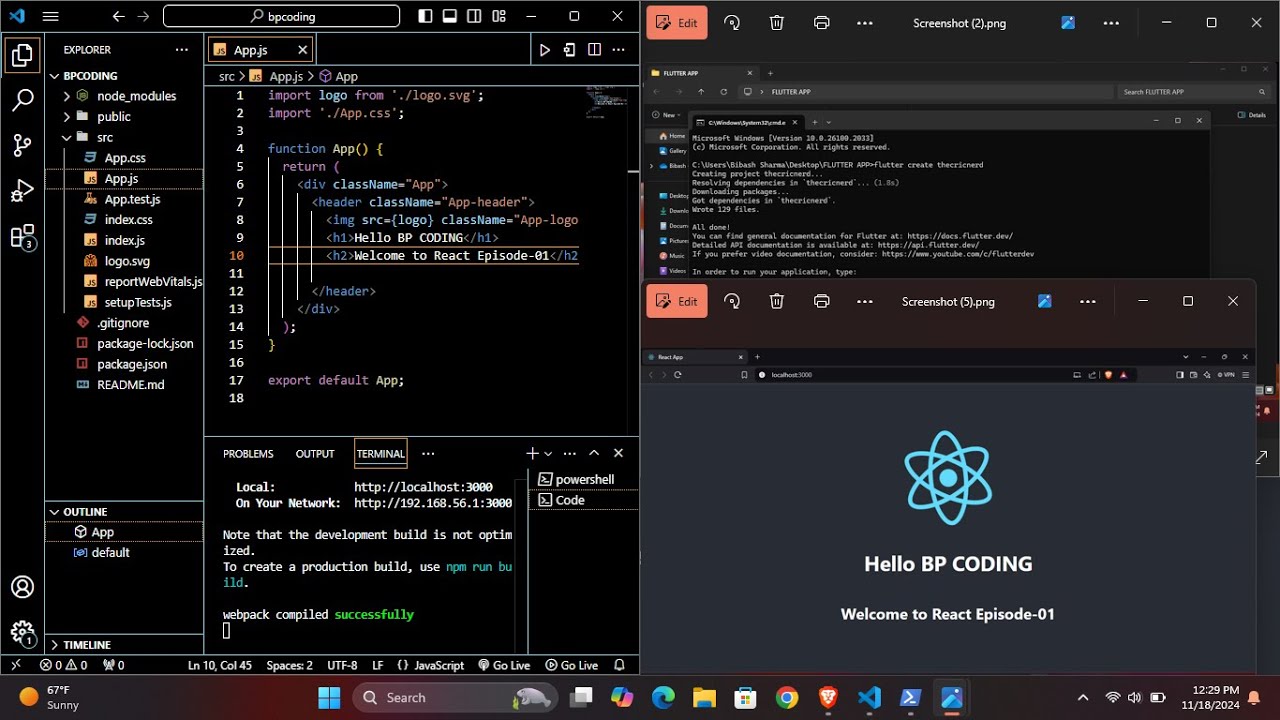Image resolution: width=1280 pixels, height=720 pixels.
Task: Open the terminal launch profile dropdown
Action: click(x=548, y=454)
